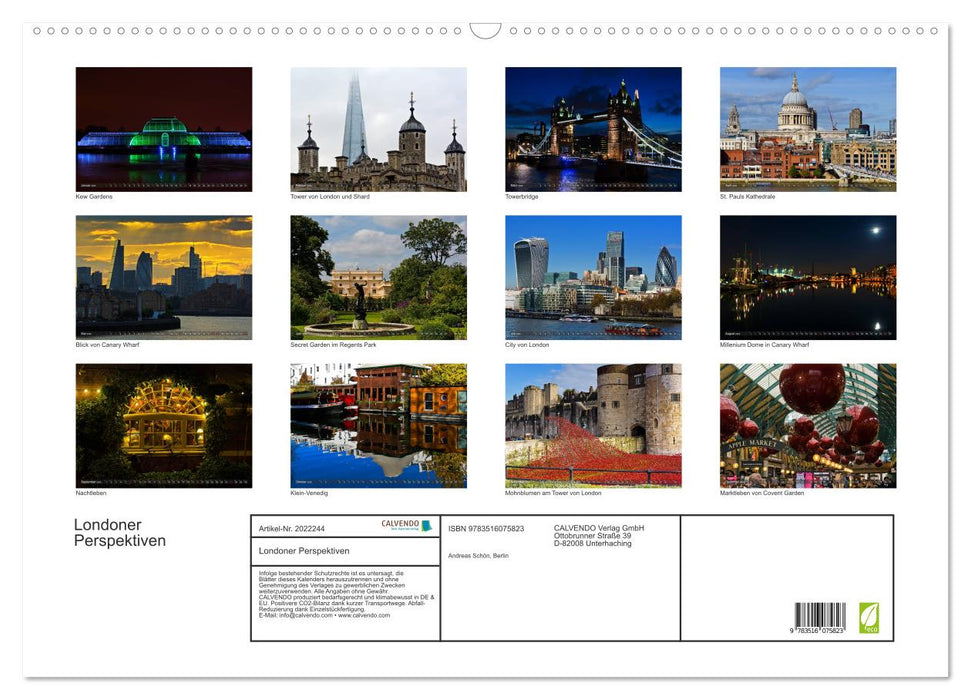Image resolution: width=971 pixels, height=700 pixels.
Task: Expand the Marktleben von Covent Garden image
Action: 807,424
